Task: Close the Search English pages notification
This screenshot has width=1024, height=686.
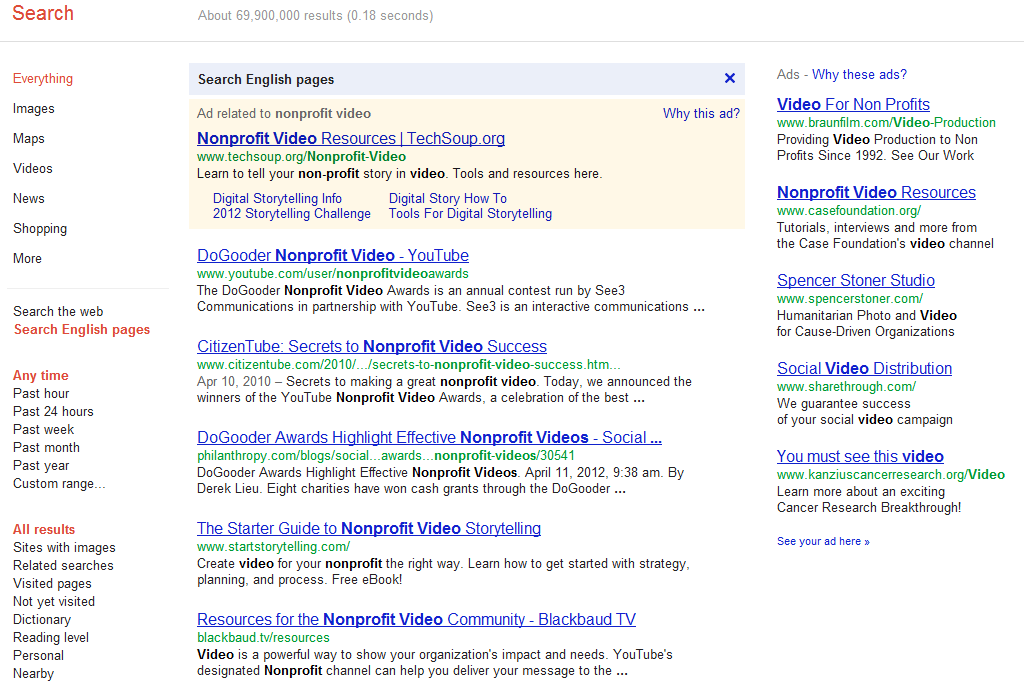Action: point(729,78)
